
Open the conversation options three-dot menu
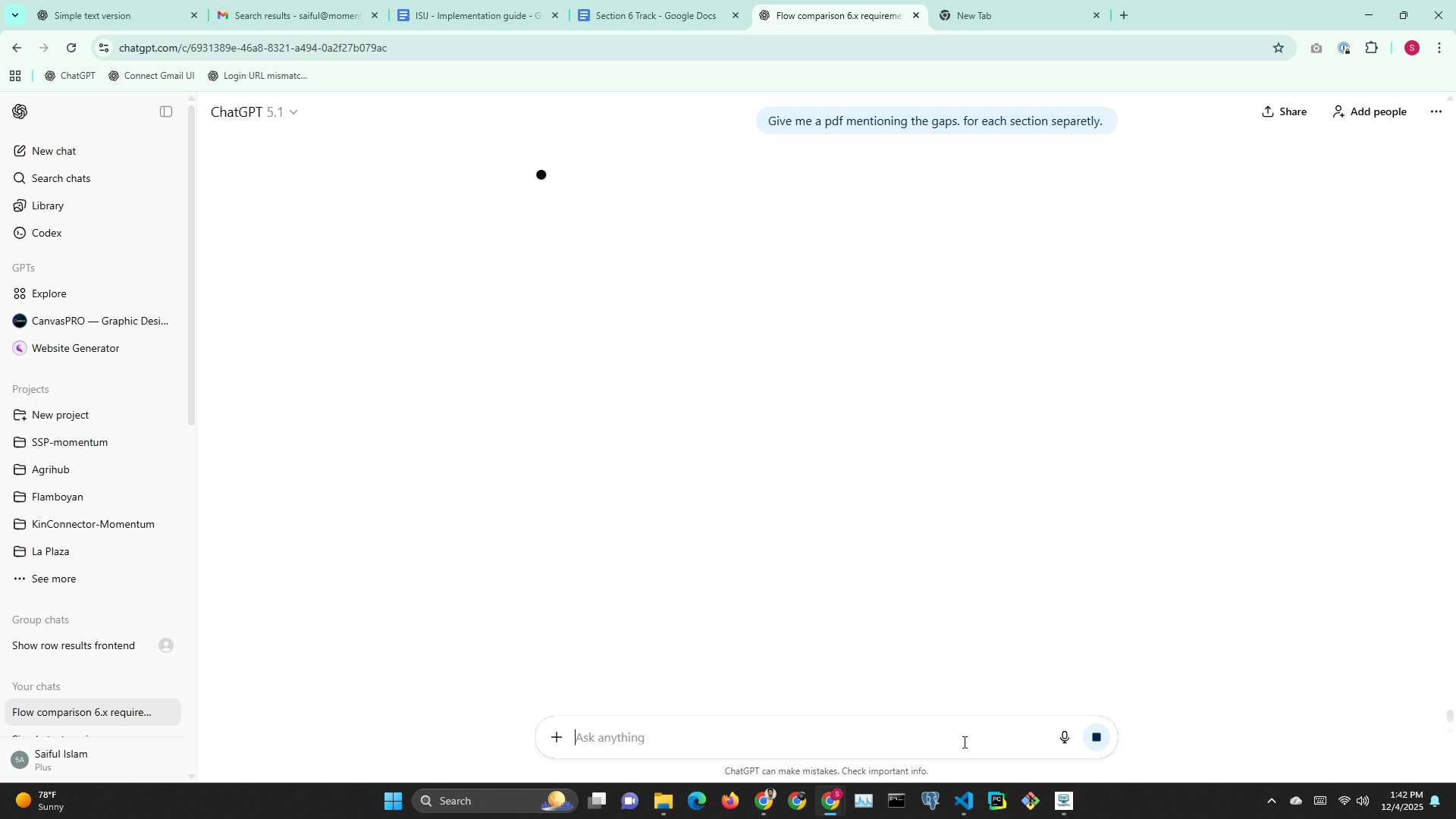click(x=1436, y=111)
